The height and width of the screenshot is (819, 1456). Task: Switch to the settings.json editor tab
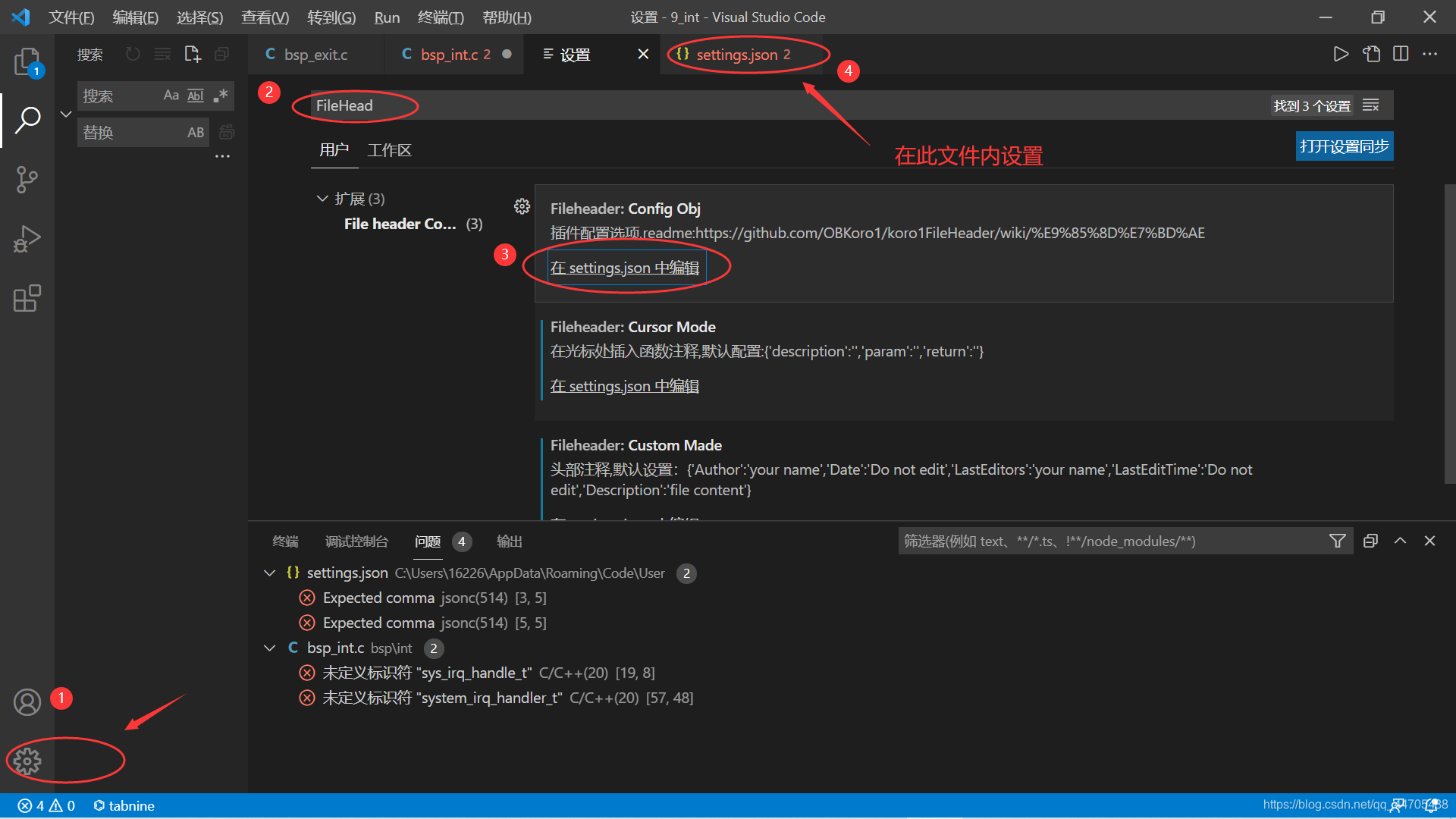[x=736, y=55]
